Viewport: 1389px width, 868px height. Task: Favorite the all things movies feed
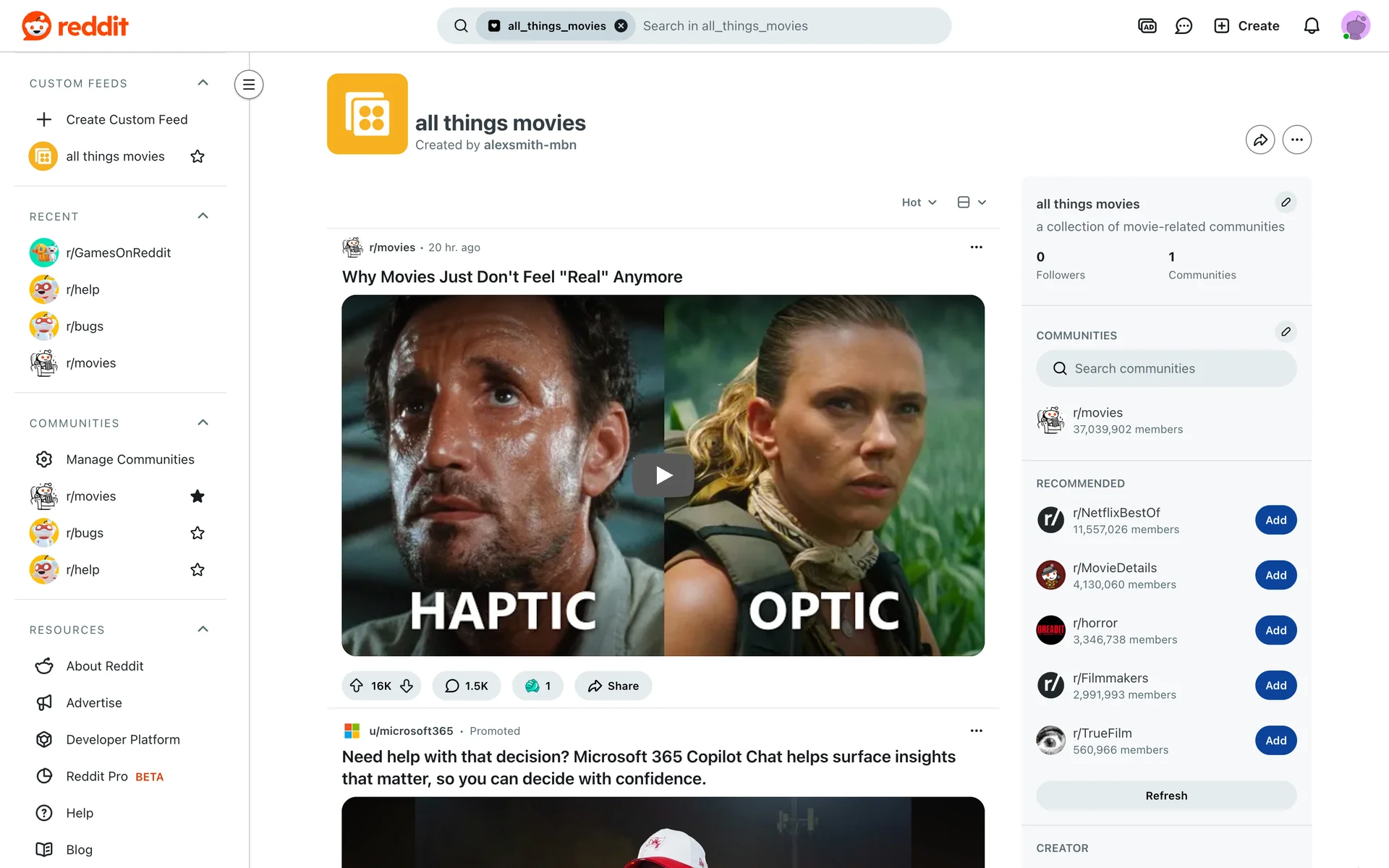pyautogui.click(x=197, y=156)
